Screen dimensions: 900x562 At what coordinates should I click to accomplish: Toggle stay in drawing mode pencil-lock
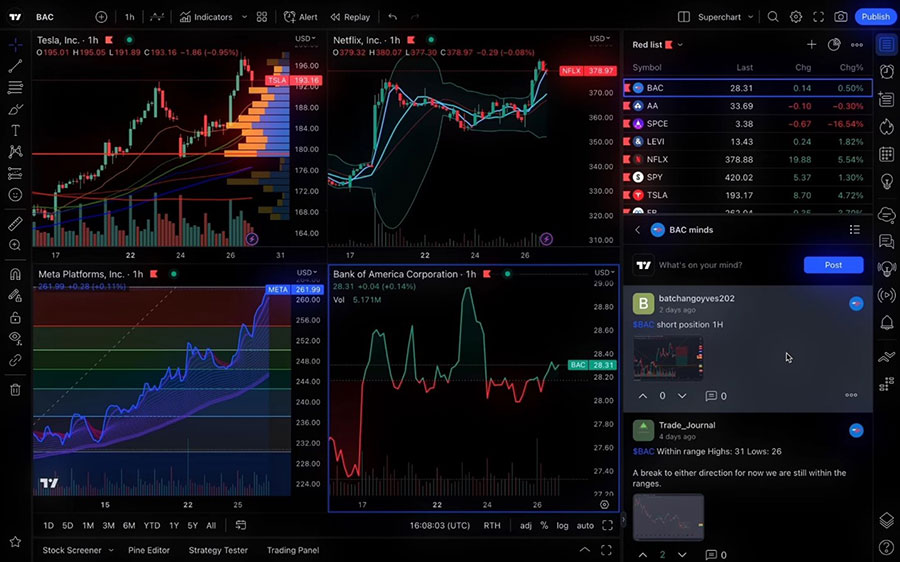click(15, 296)
